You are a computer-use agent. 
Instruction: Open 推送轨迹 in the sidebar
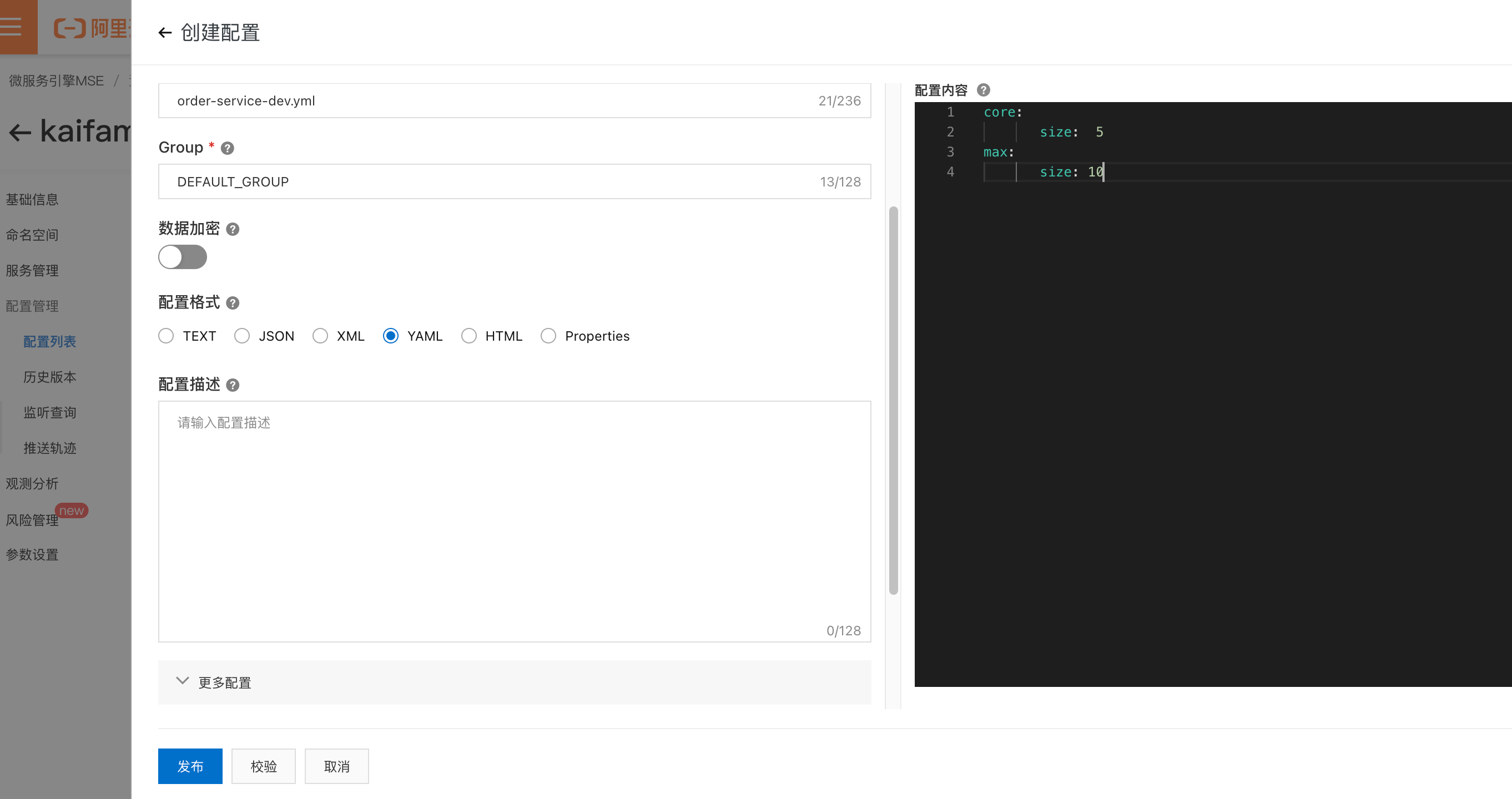(x=50, y=448)
